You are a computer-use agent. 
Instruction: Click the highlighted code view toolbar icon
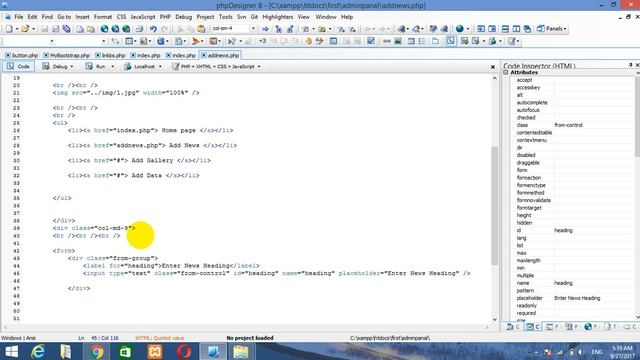[451, 41]
